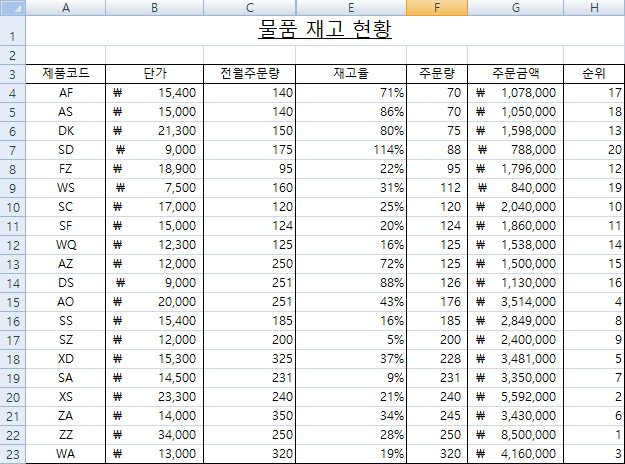Click order quantity cell 245
Screen dimensions: 625x464
(x=437, y=416)
